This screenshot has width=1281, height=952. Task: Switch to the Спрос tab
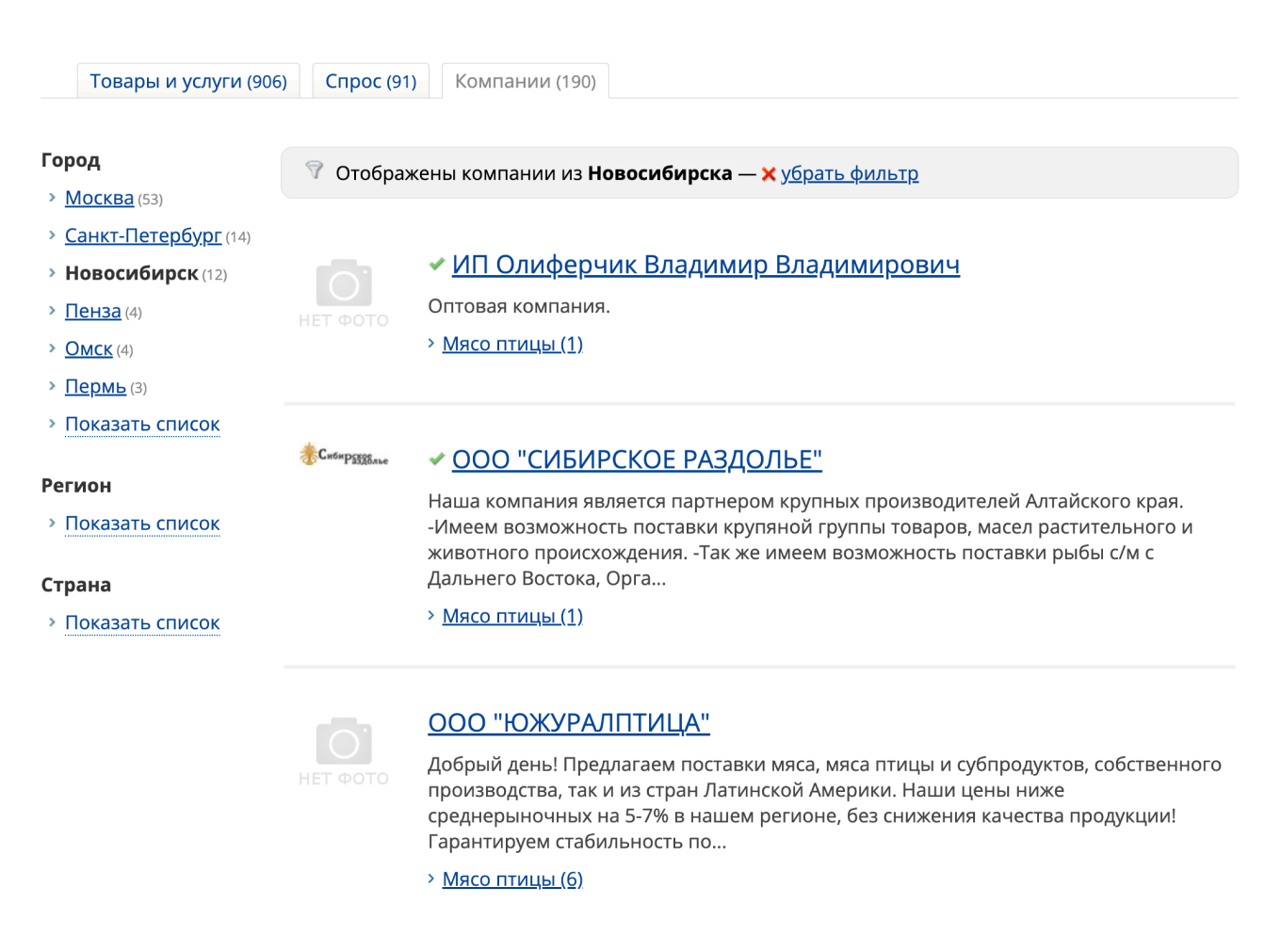370,82
